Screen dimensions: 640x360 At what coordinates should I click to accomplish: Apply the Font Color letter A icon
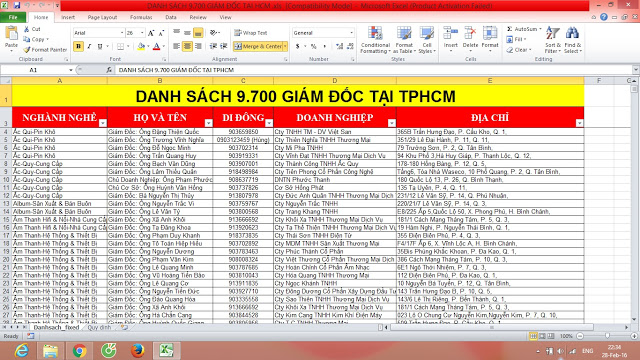click(x=156, y=47)
